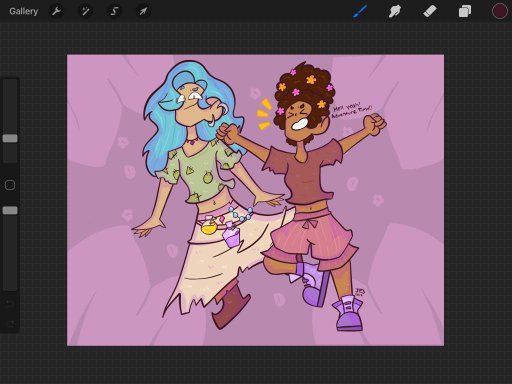This screenshot has width=512, height=384.
Task: Open the Layers panel
Action: tap(465, 11)
